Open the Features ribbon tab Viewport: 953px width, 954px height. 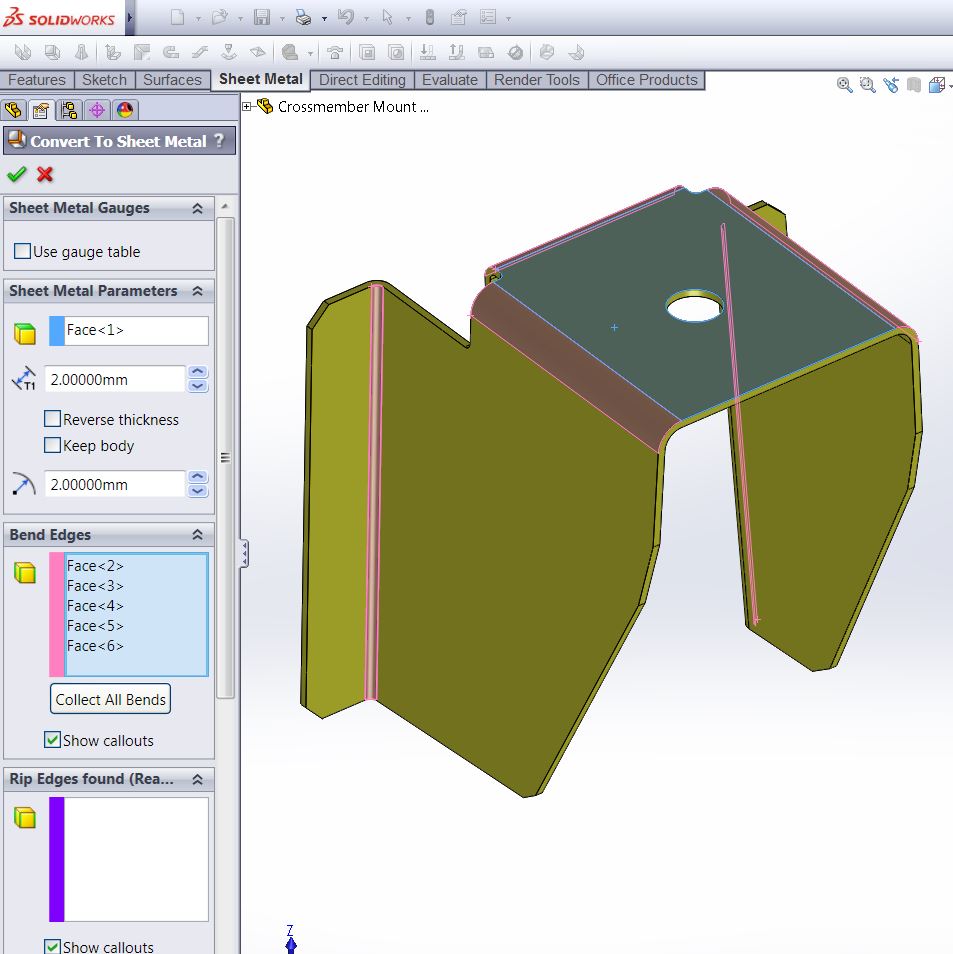37,80
